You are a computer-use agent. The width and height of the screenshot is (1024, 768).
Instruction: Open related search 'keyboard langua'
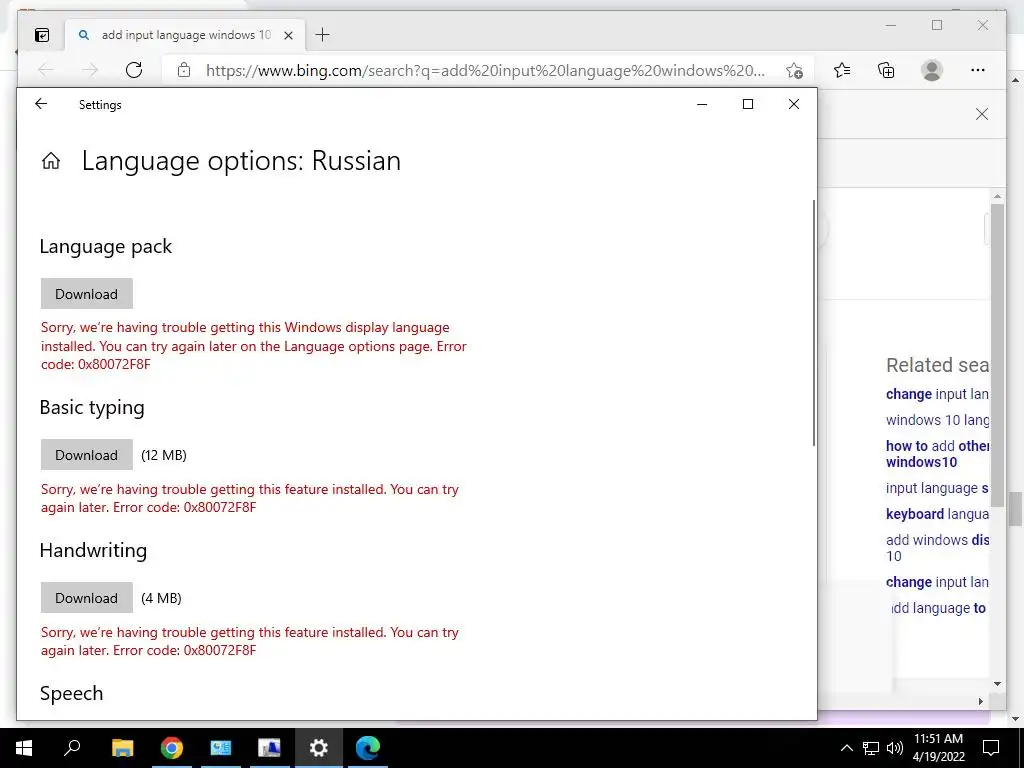[937, 514]
